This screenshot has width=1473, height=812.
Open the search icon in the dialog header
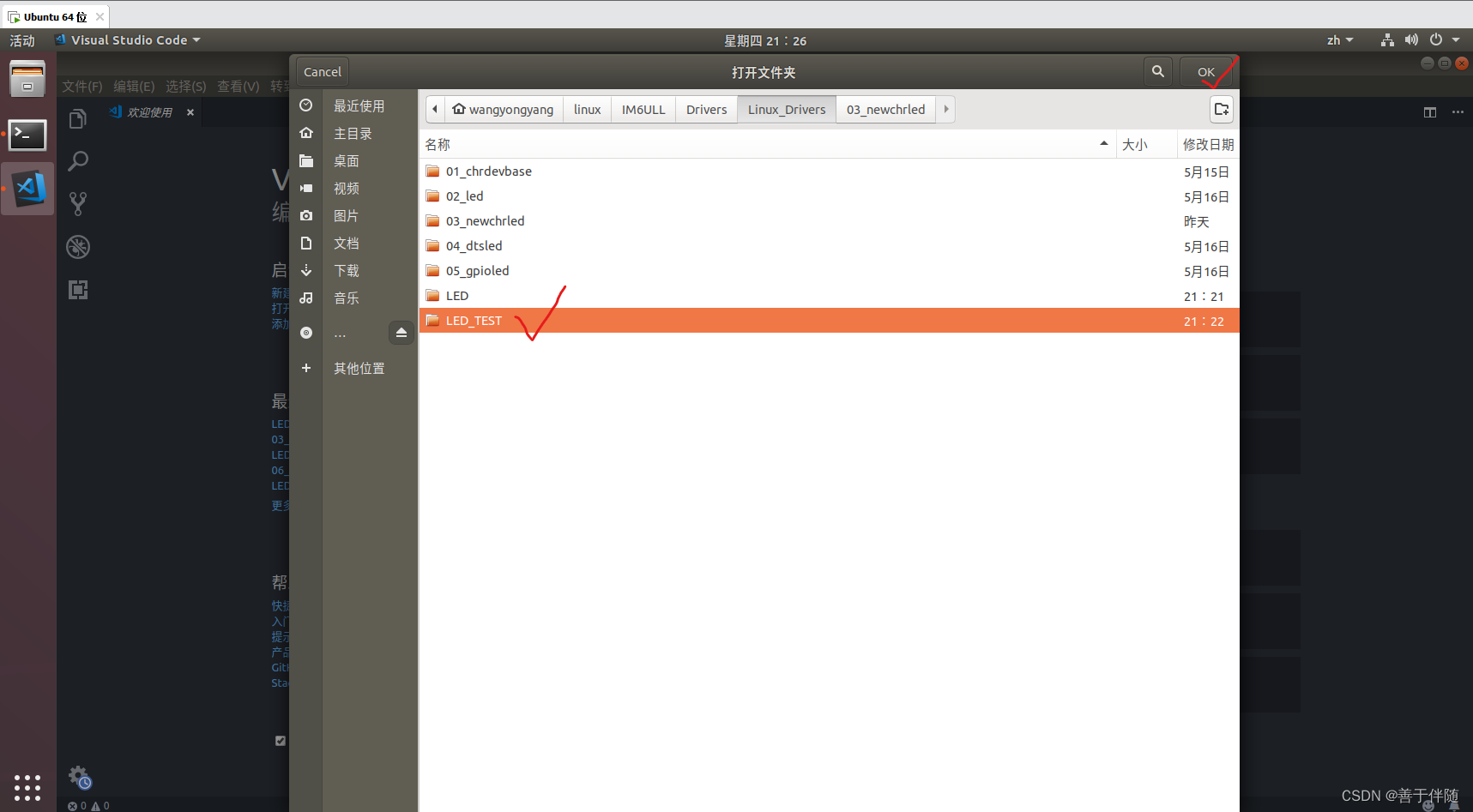[x=1158, y=72]
